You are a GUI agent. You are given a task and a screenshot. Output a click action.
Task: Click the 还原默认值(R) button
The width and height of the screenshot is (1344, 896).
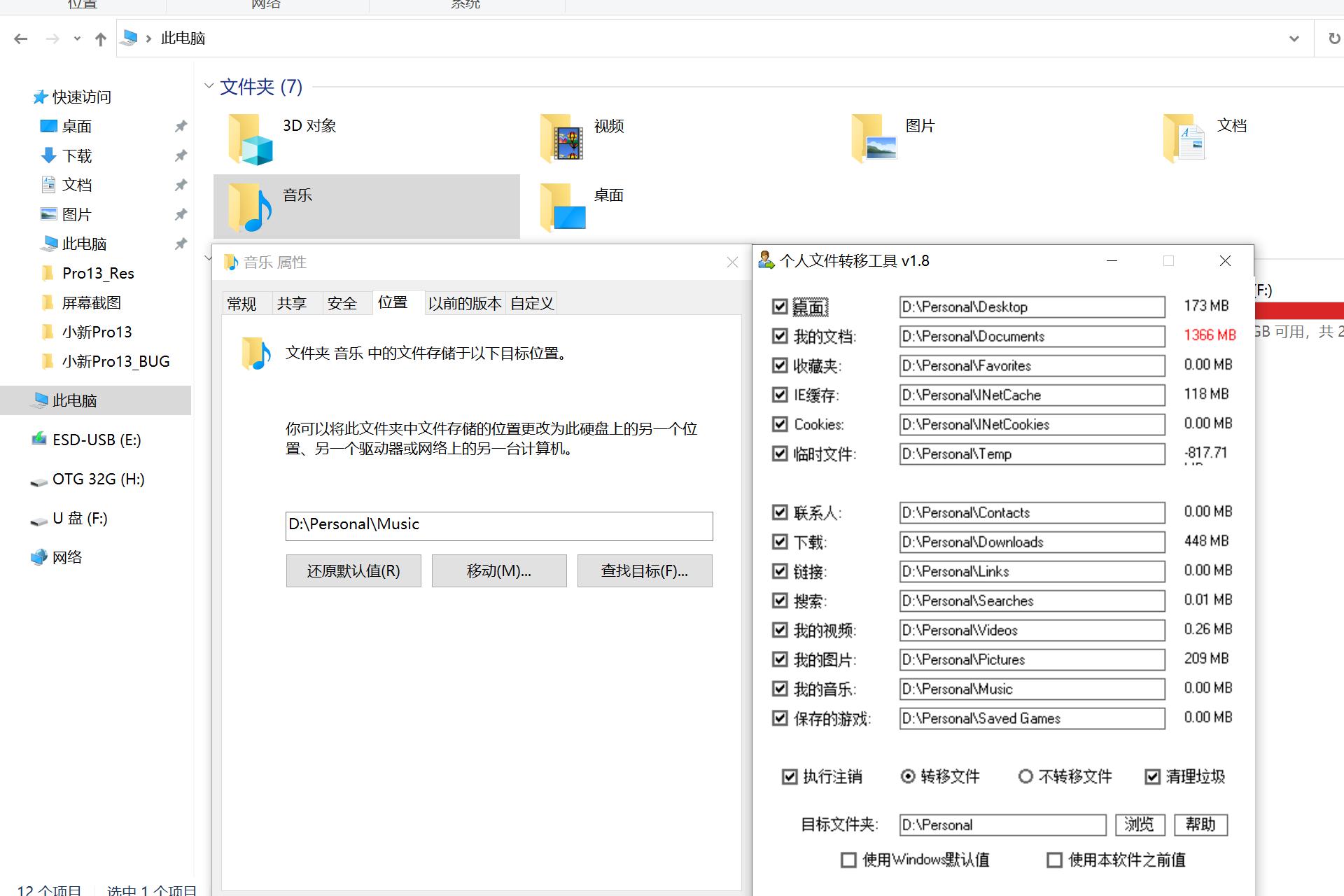[x=353, y=570]
